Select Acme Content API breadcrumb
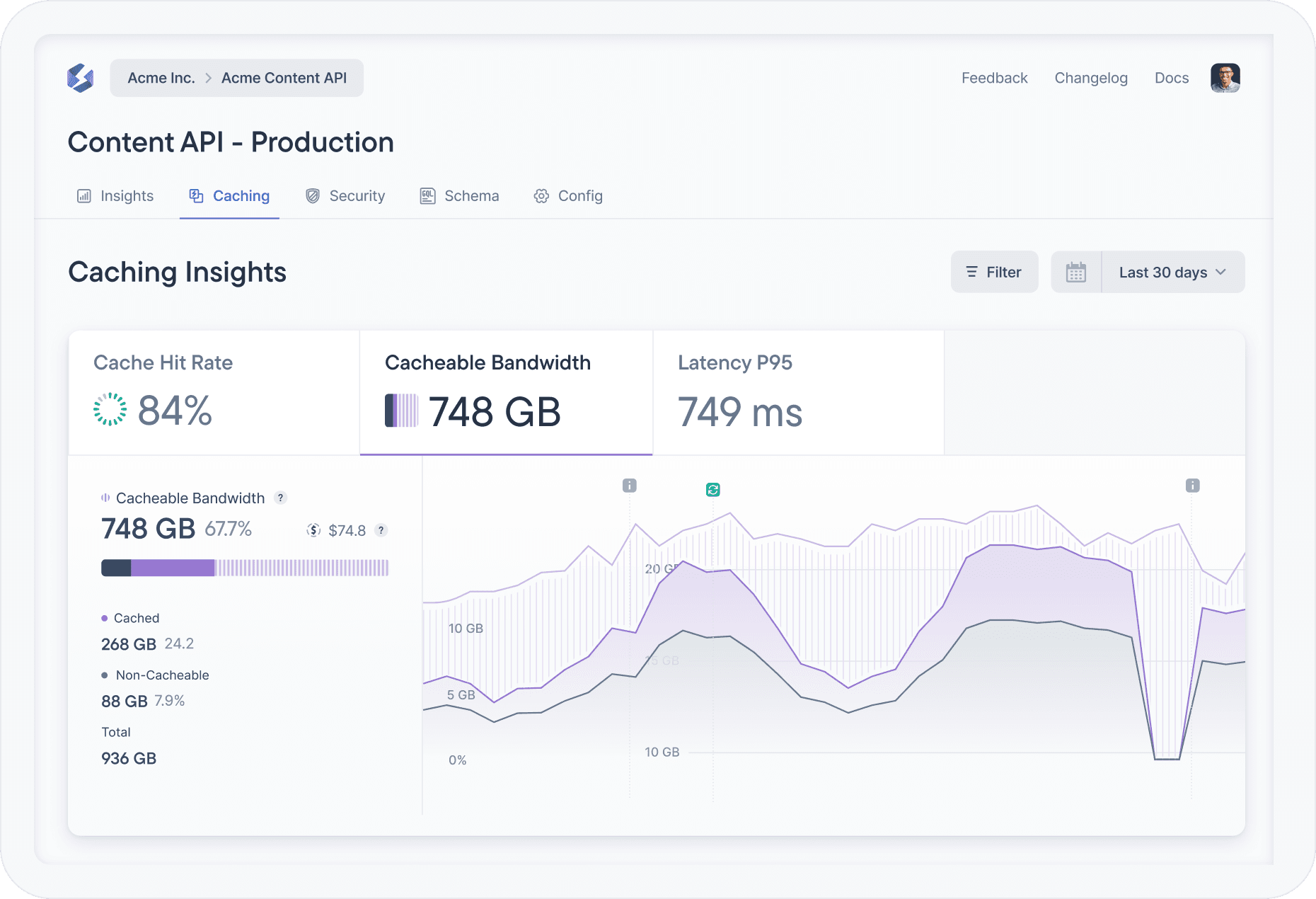Viewport: 1316px width, 899px height. click(284, 78)
